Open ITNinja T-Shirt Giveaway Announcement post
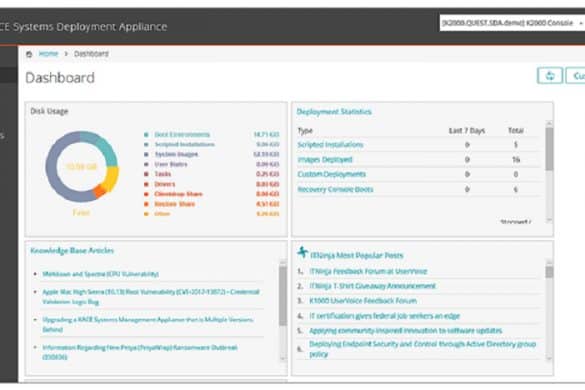 (372, 286)
